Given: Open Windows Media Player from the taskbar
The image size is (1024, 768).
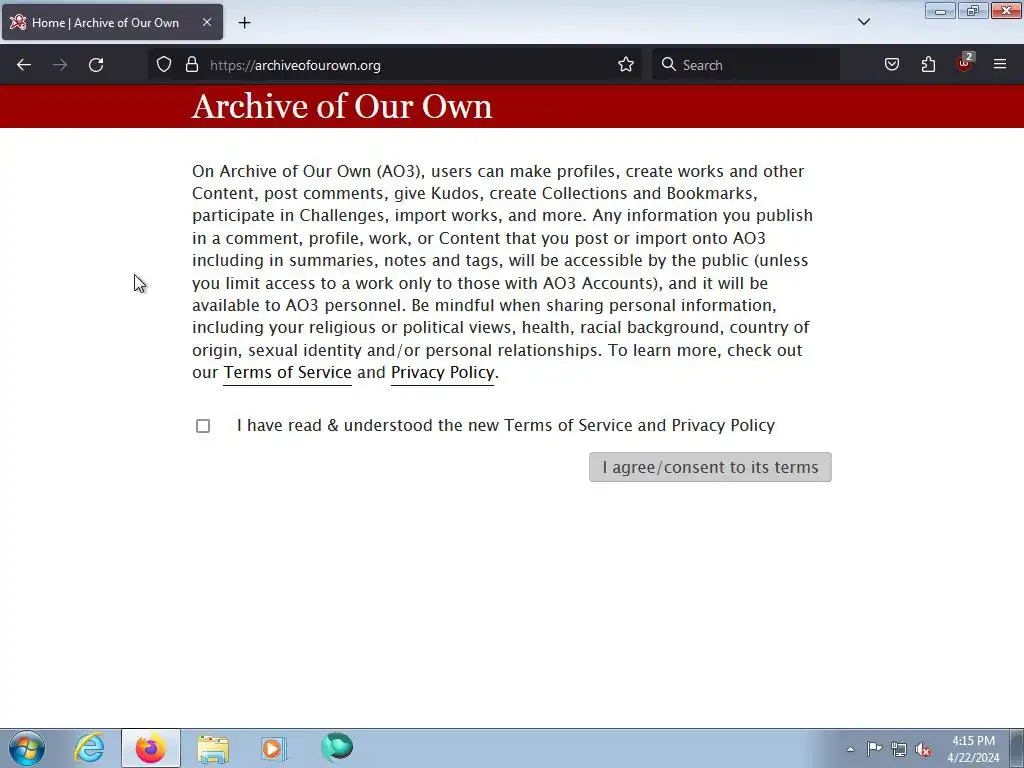Looking at the screenshot, I should 274,748.
